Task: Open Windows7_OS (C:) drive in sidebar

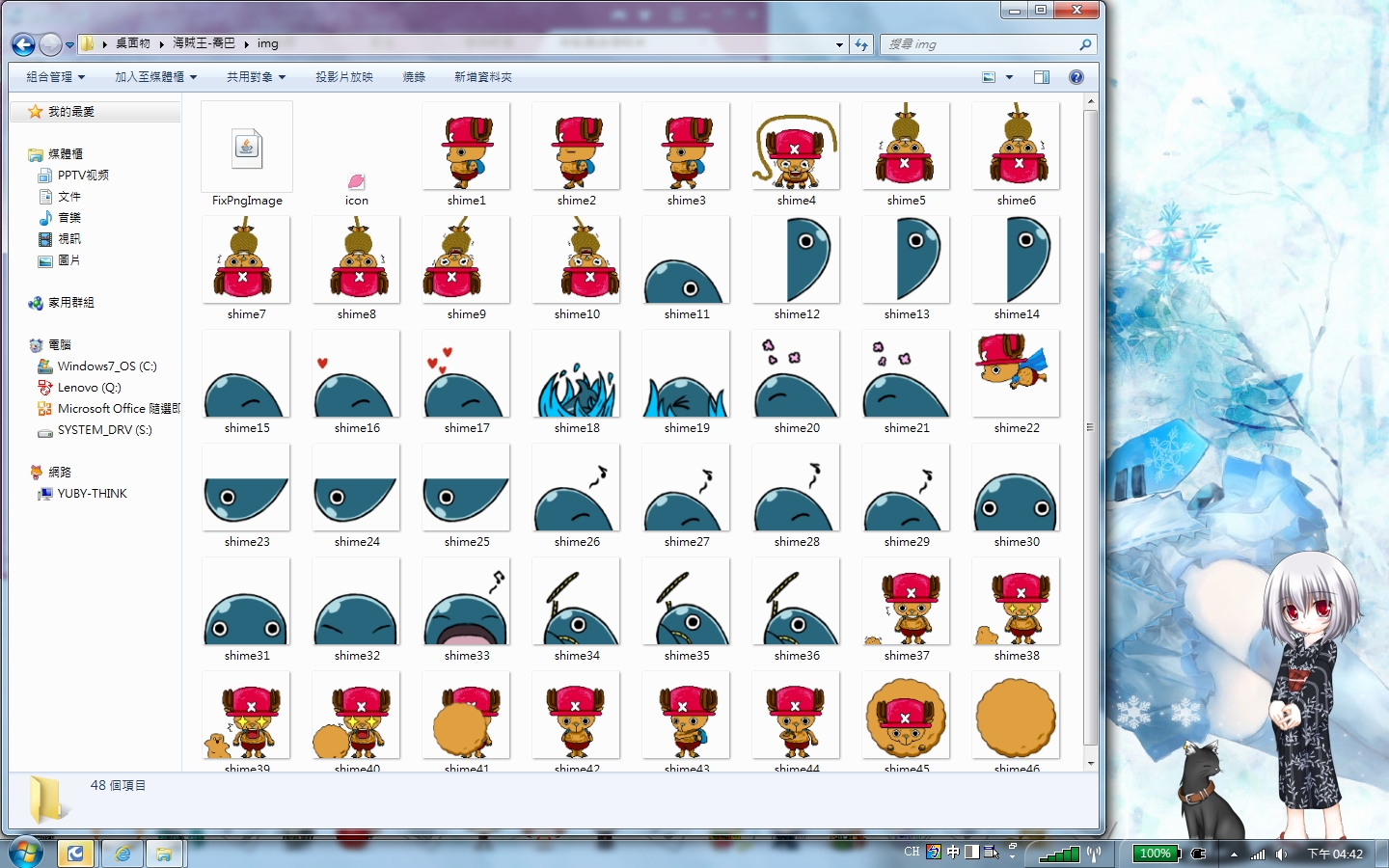Action: (x=106, y=366)
